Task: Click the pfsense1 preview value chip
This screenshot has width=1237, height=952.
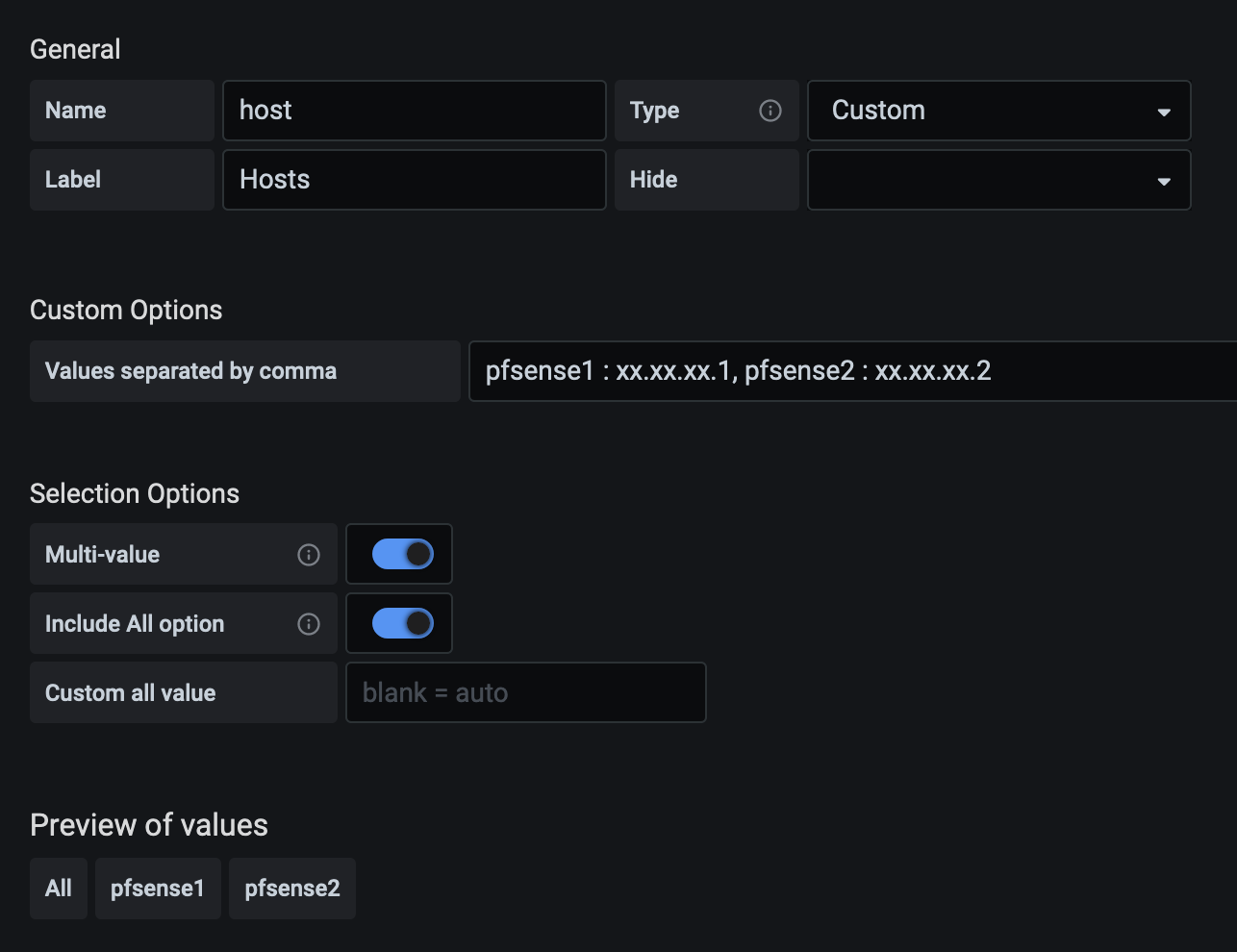Action: tap(158, 889)
